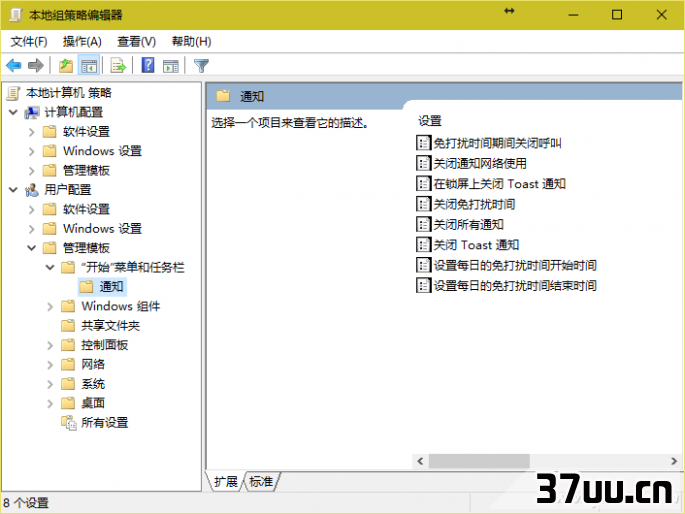Click the Export list toolbar icon
Viewport: 685px width, 514px height.
pyautogui.click(x=118, y=66)
